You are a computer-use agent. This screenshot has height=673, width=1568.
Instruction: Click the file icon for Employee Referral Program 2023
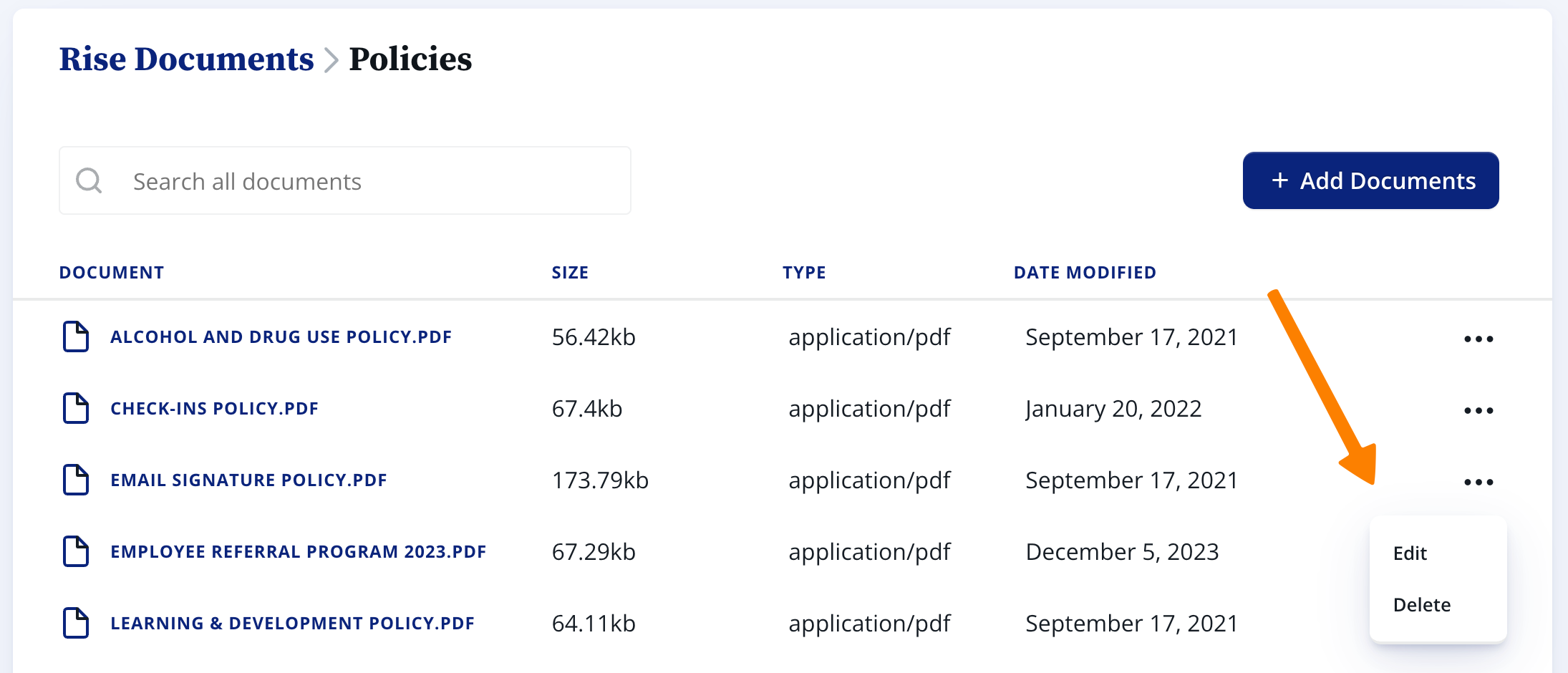point(76,552)
